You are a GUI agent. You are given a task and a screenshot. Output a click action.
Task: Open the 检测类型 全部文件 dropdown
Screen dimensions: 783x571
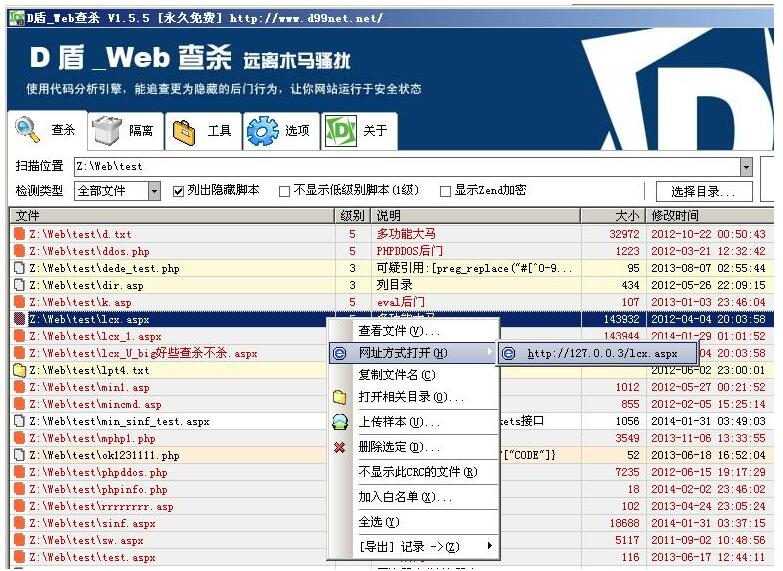tap(154, 191)
